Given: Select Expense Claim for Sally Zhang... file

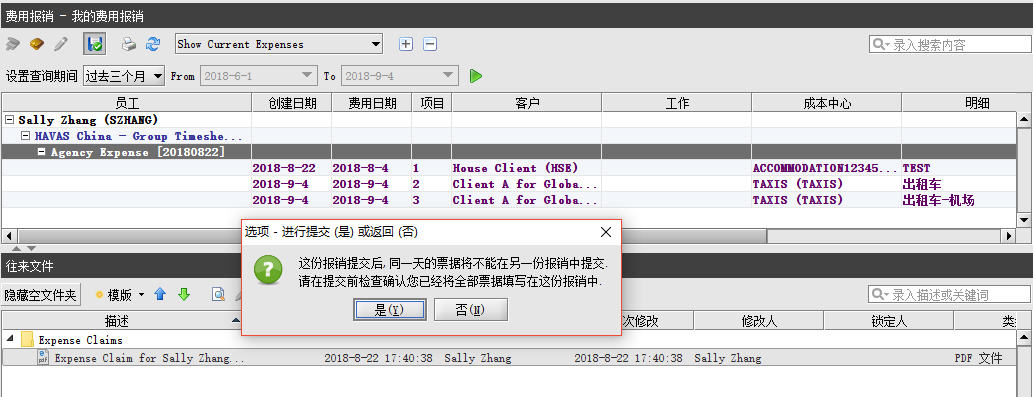Looking at the screenshot, I should (x=150, y=358).
